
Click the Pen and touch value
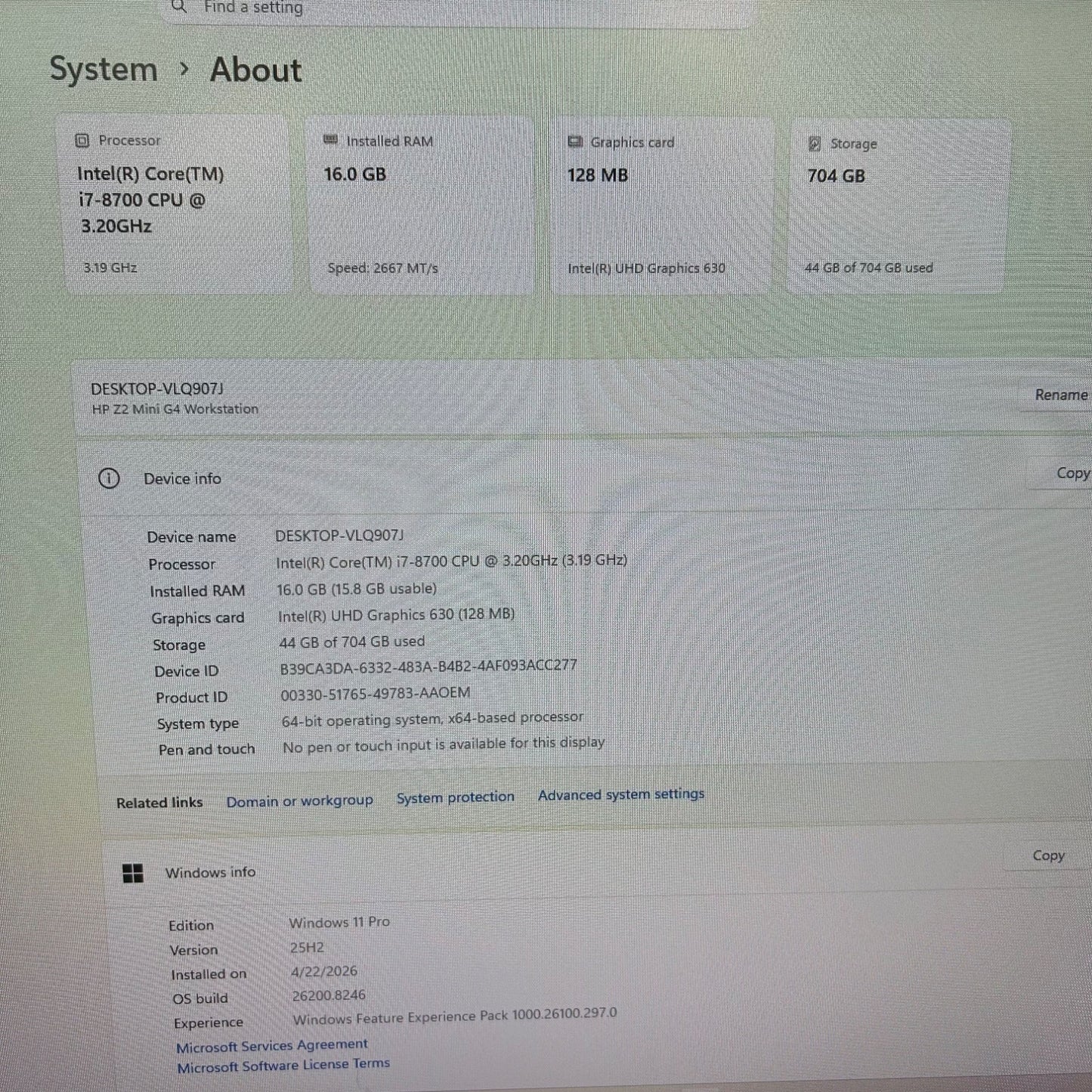(444, 744)
